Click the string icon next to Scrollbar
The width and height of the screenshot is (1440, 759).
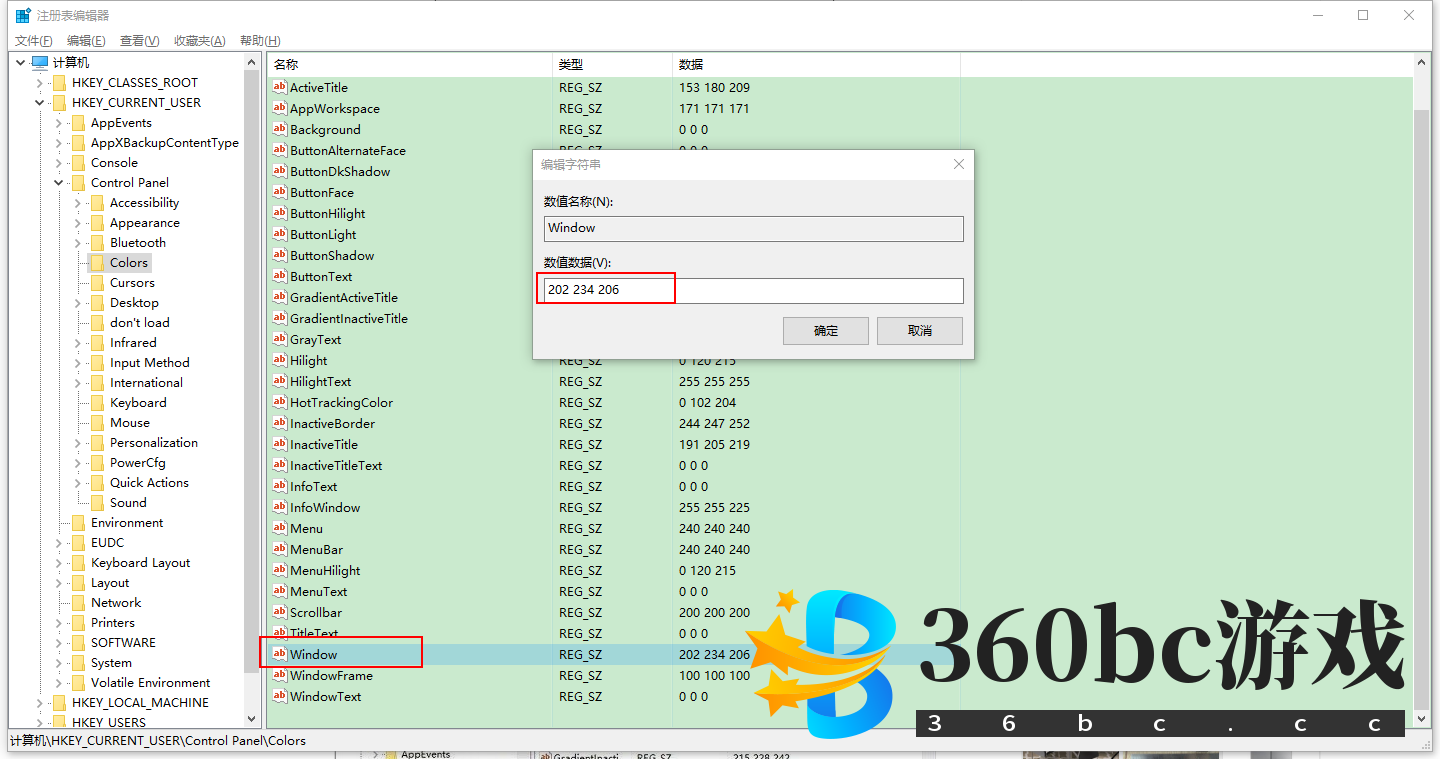(279, 613)
